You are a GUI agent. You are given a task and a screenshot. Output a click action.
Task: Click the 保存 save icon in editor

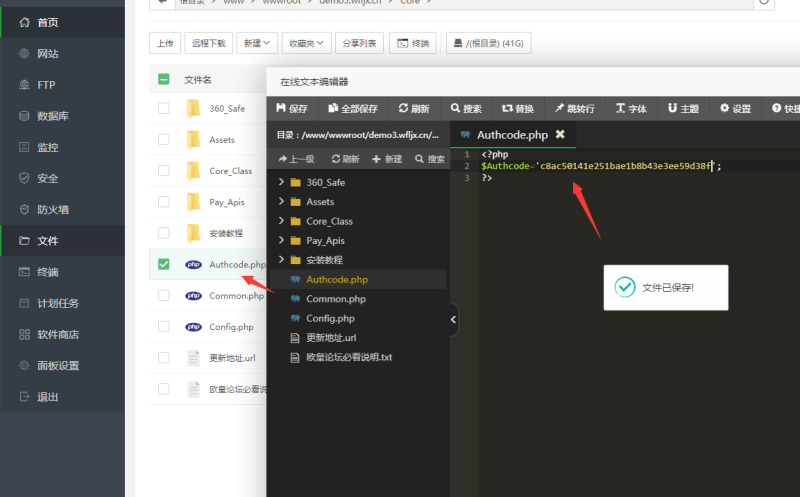pyautogui.click(x=281, y=108)
